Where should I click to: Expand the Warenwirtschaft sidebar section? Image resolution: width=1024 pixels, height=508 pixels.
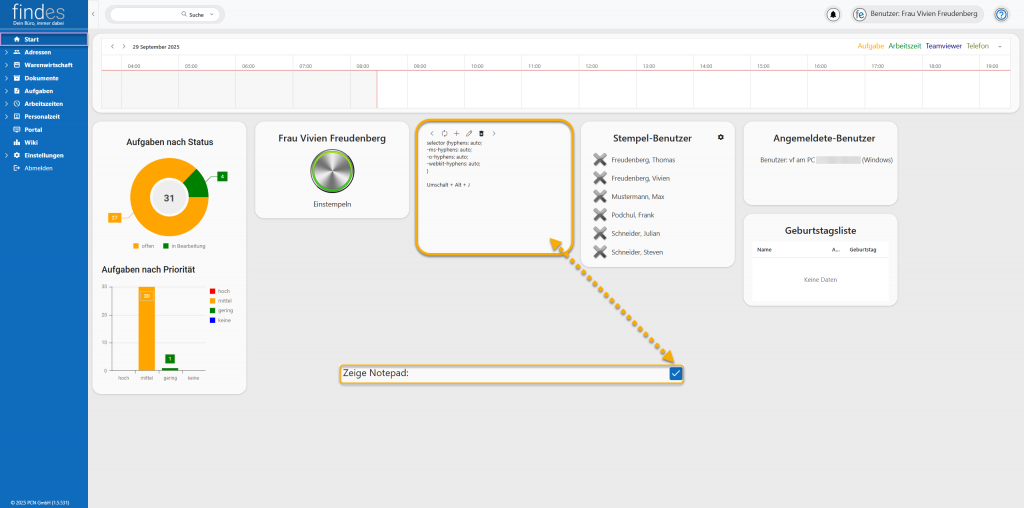coord(6,65)
